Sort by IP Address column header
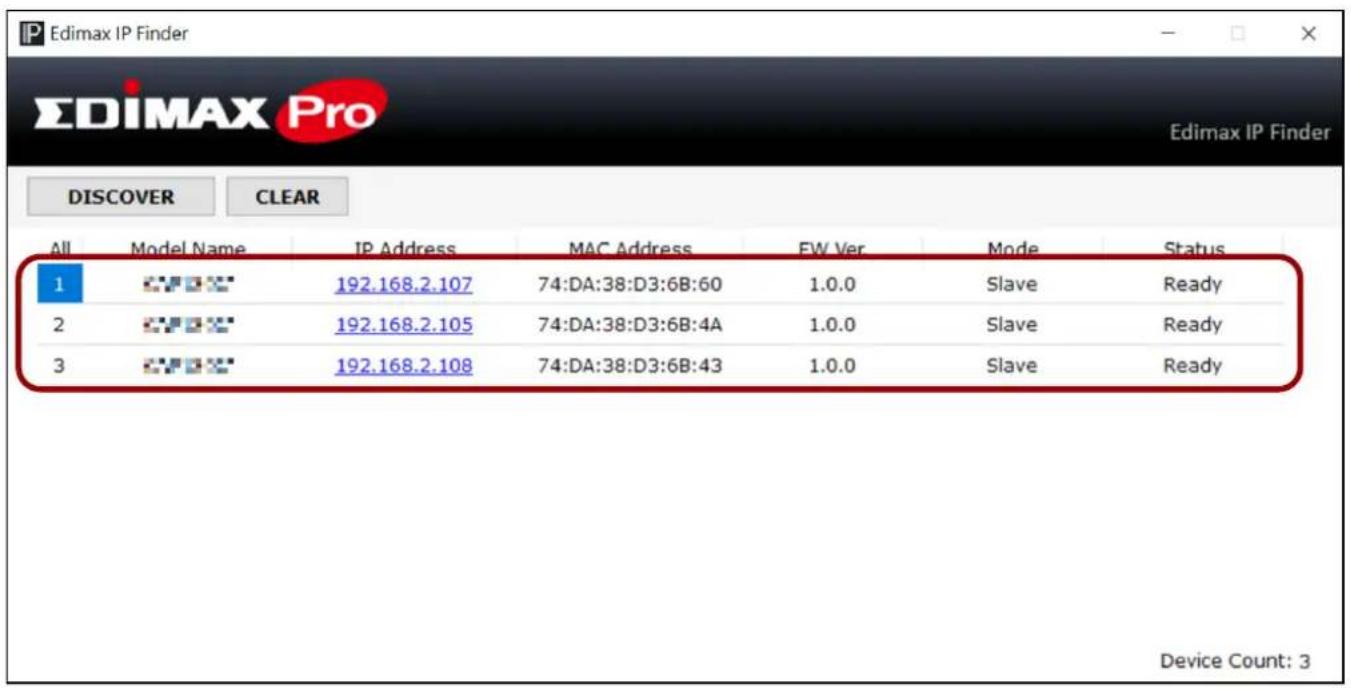This screenshot has height=690, width=1351. click(405, 249)
